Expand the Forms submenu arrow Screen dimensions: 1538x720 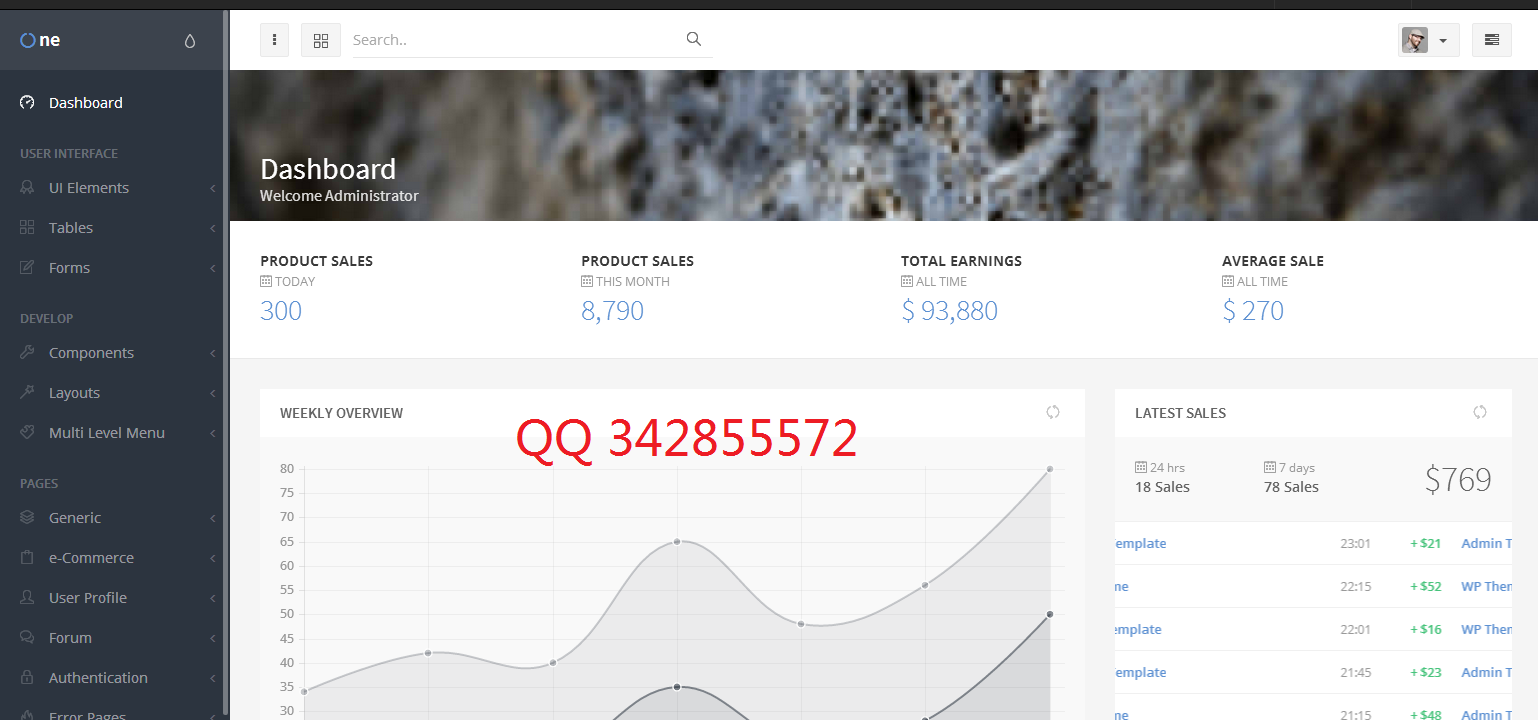213,268
